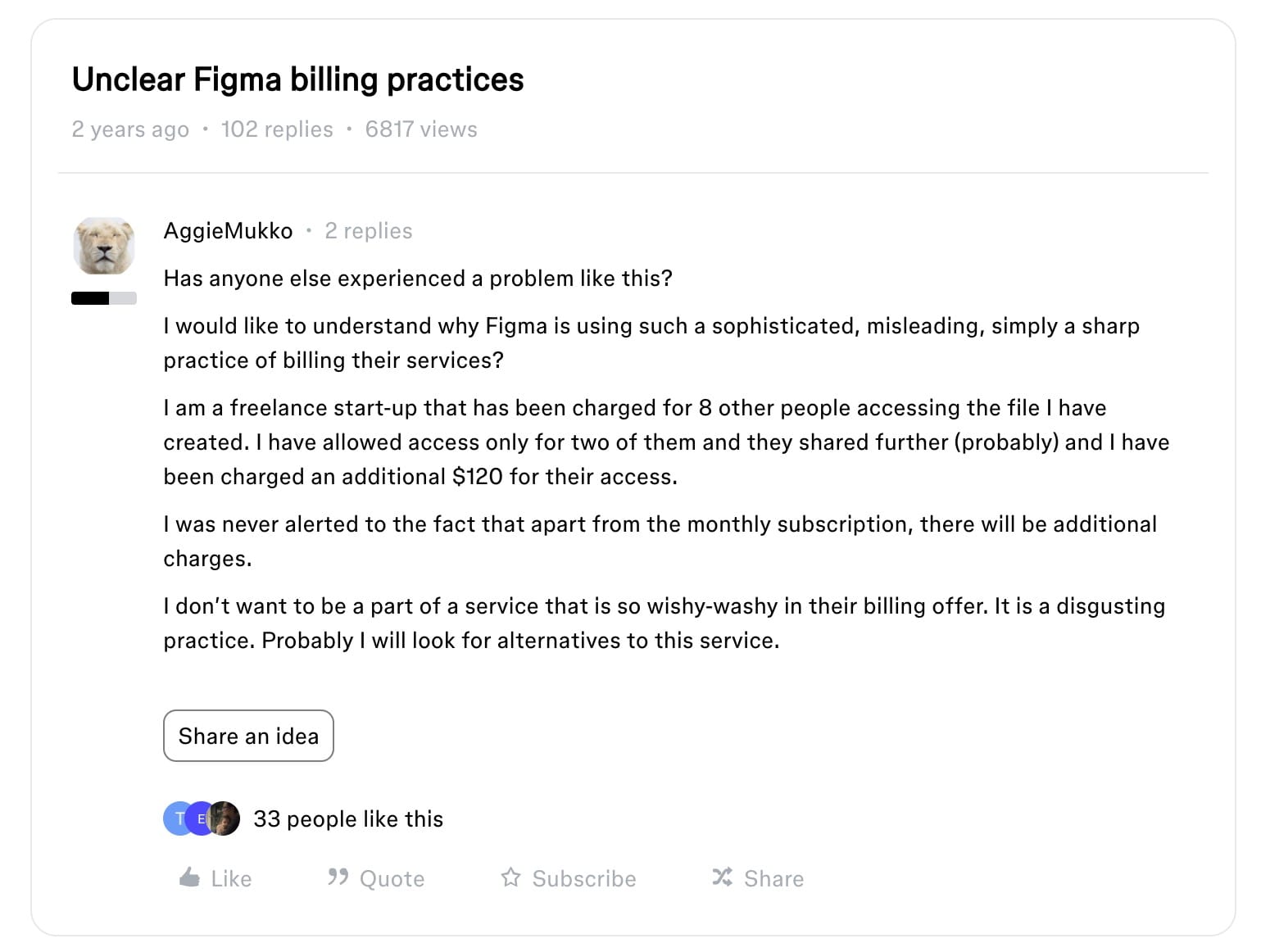Click the crossed-arrows Share icon
This screenshot has height=952, width=1270.
click(x=722, y=877)
